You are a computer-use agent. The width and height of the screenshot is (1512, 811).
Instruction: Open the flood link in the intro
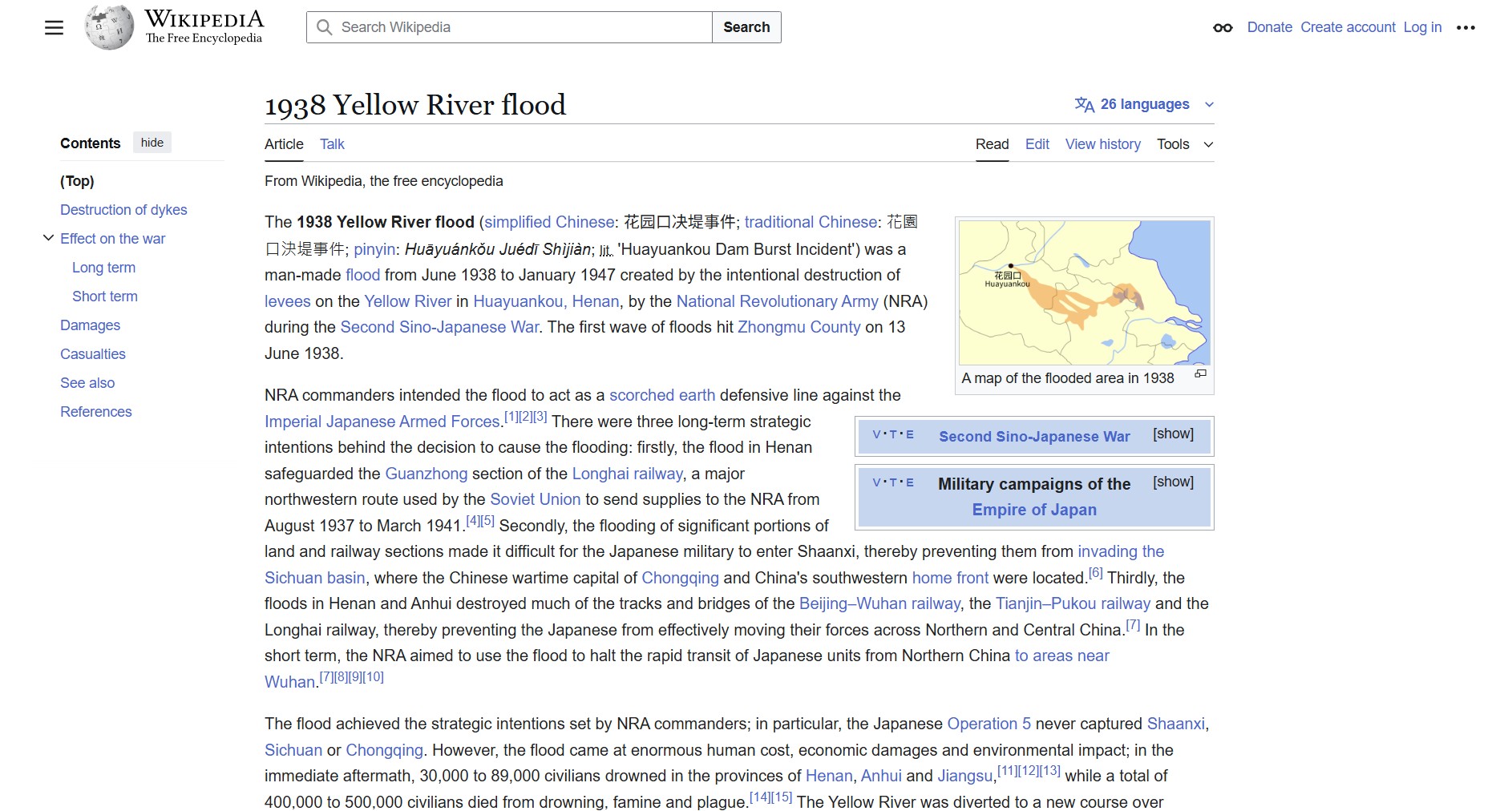coord(363,275)
